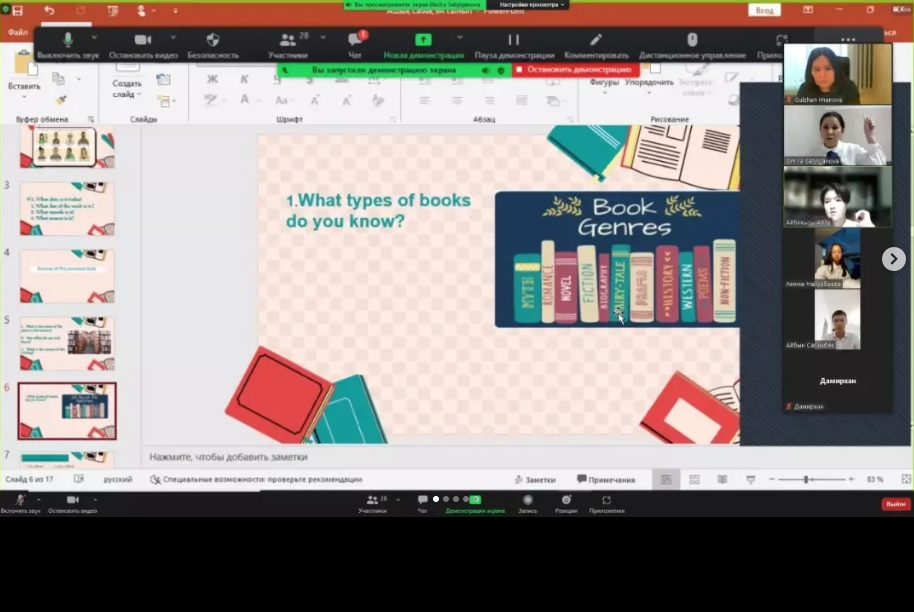The width and height of the screenshot is (914, 612).
Task: Select slide 4 thumbnail
Action: 67,276
